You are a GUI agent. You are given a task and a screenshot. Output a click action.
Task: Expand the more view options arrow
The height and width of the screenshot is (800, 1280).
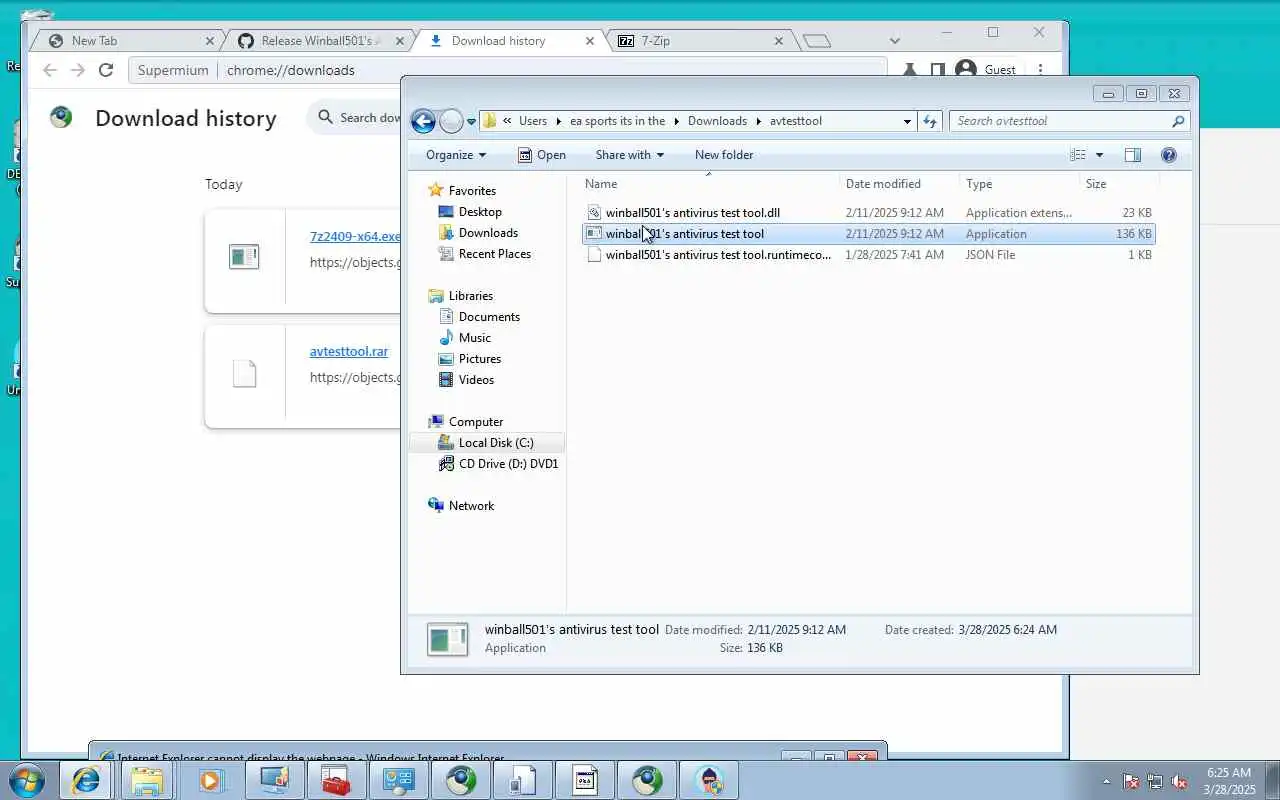point(1099,155)
